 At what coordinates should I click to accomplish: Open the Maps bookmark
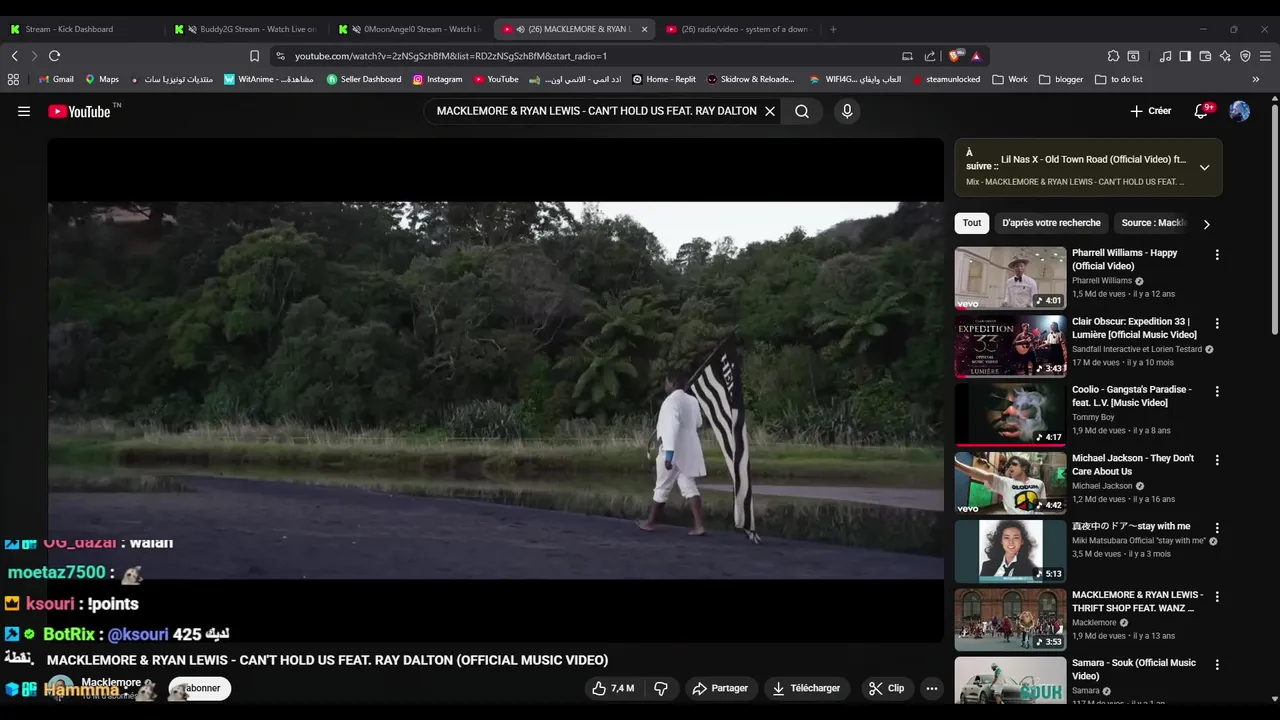(x=102, y=79)
